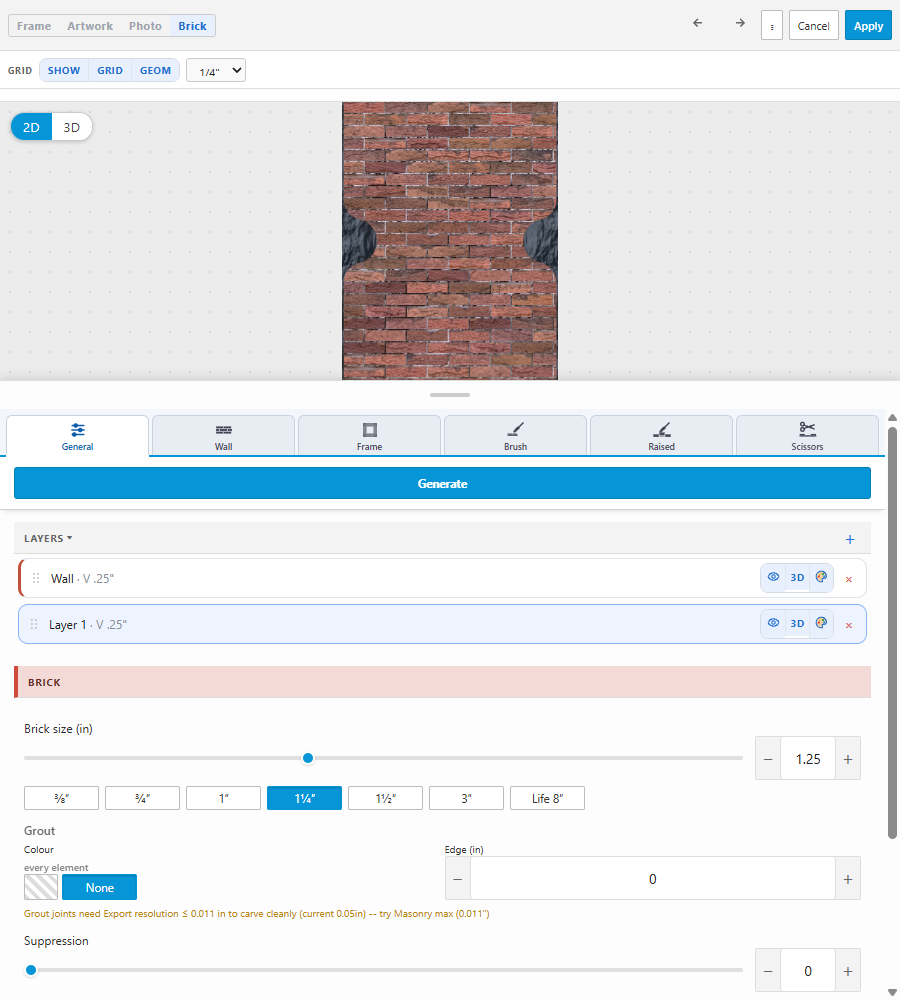This screenshot has width=900, height=1000.
Task: Open the grout colour swatch
Action: (x=41, y=887)
